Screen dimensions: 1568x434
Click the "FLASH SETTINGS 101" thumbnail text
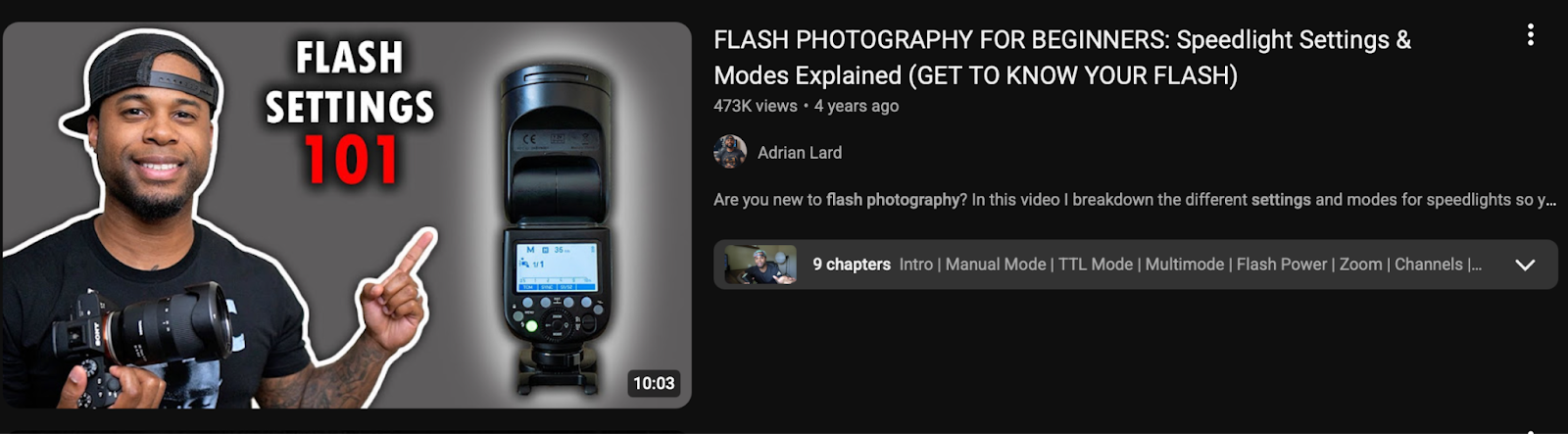coord(350,113)
